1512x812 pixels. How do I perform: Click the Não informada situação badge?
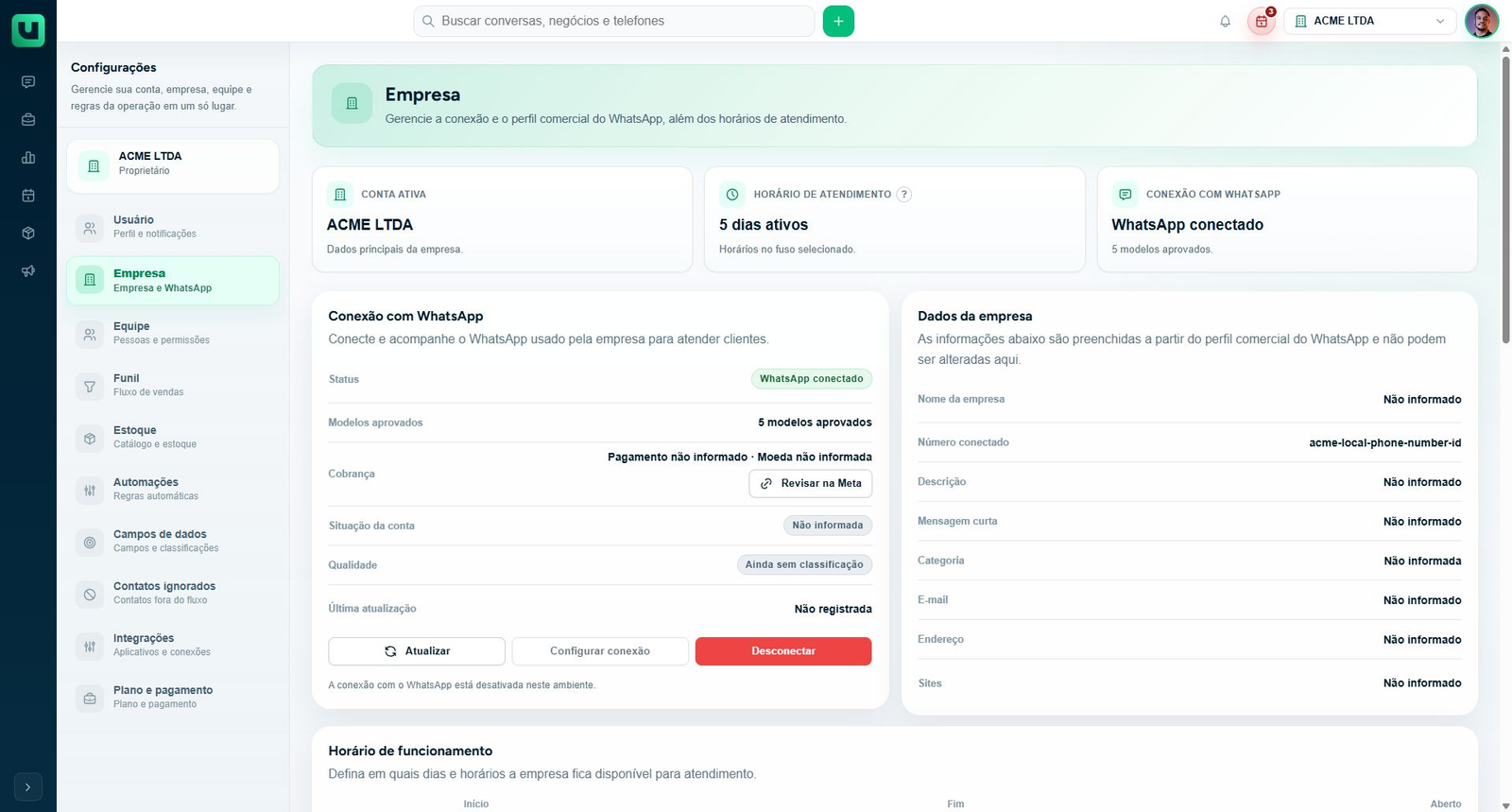828,526
